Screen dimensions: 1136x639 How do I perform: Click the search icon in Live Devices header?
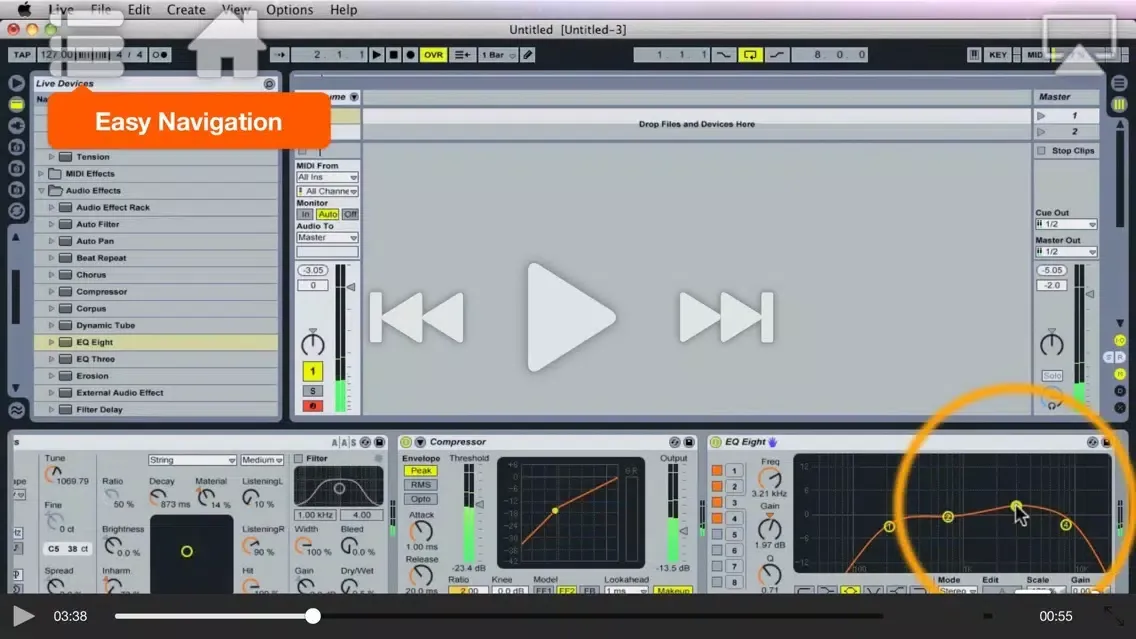click(x=270, y=83)
